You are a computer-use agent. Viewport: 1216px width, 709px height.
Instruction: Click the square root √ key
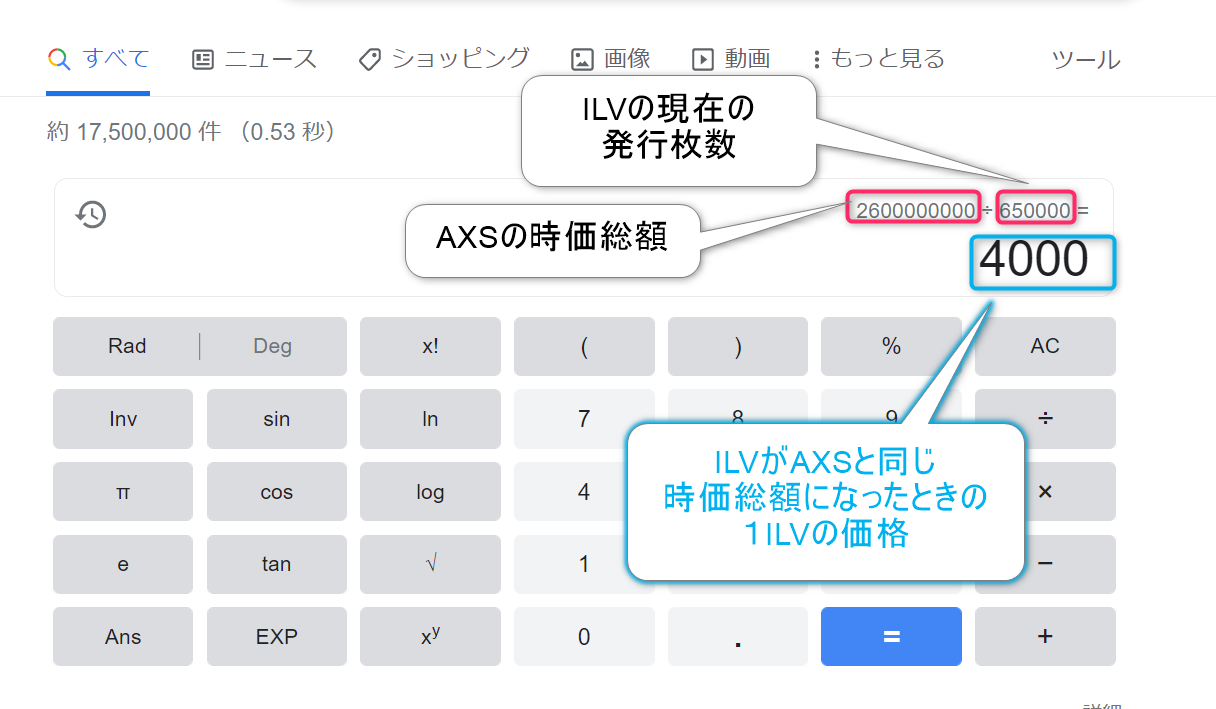coord(430,564)
